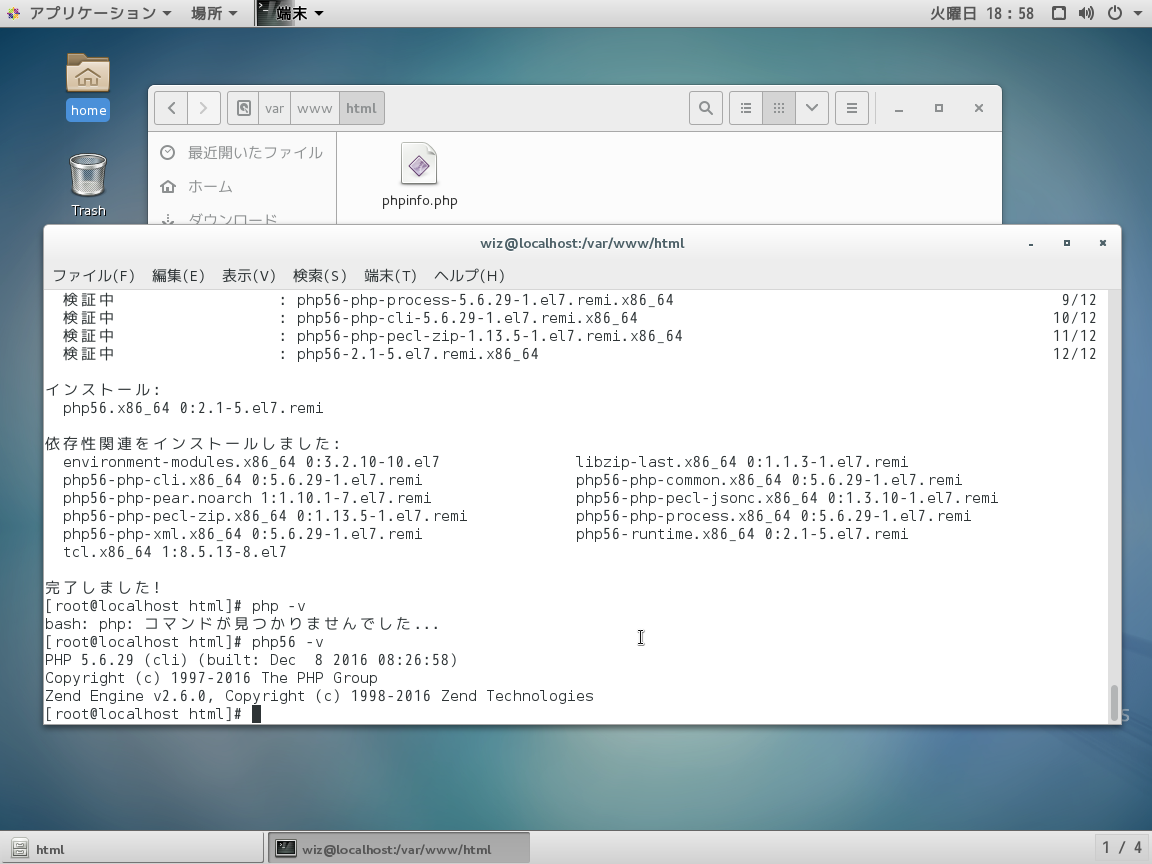Click the Copyright (c) 1997-2016 line
This screenshot has height=864, width=1152.
tap(211, 678)
